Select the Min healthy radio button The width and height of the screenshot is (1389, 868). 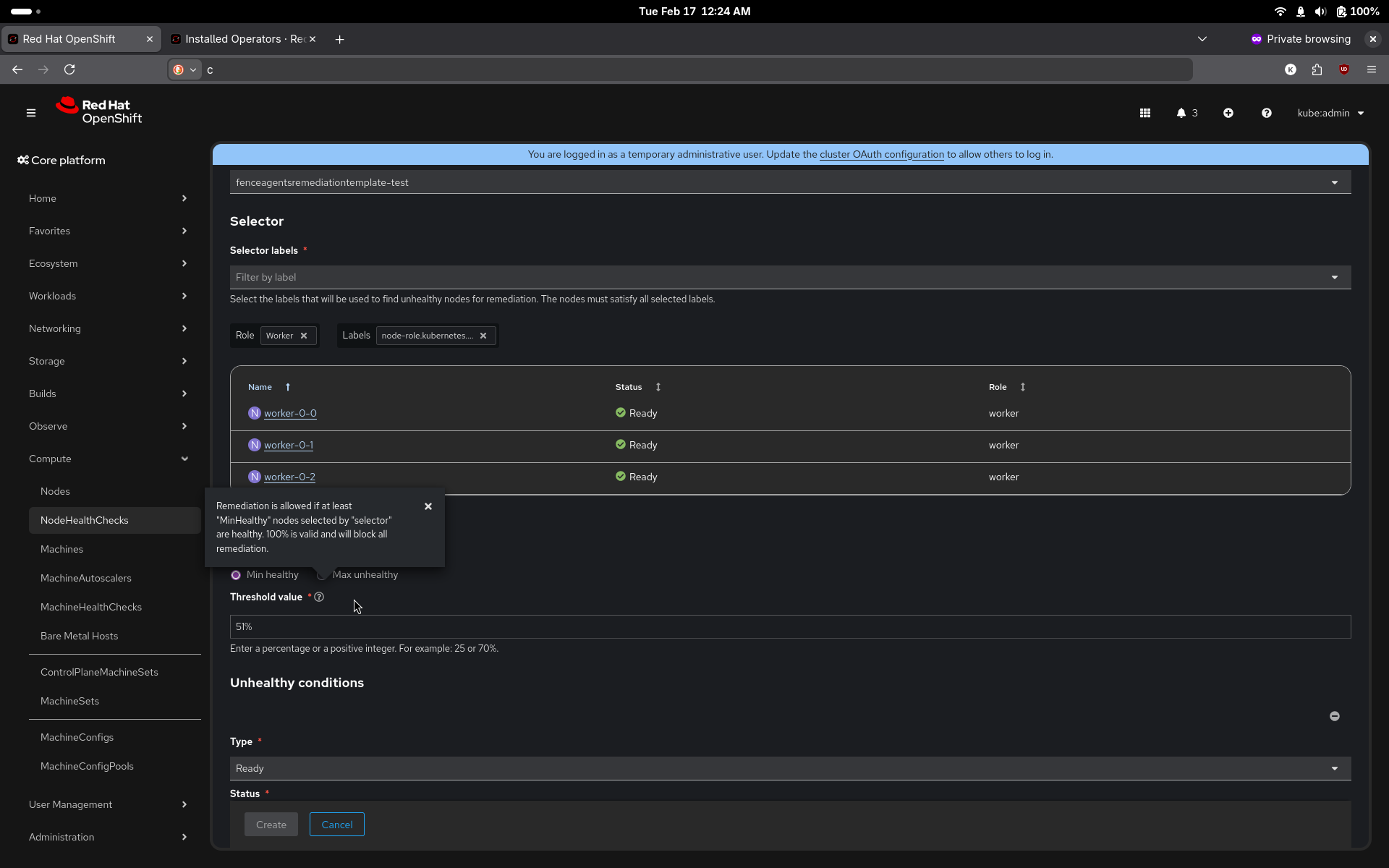coord(236,575)
